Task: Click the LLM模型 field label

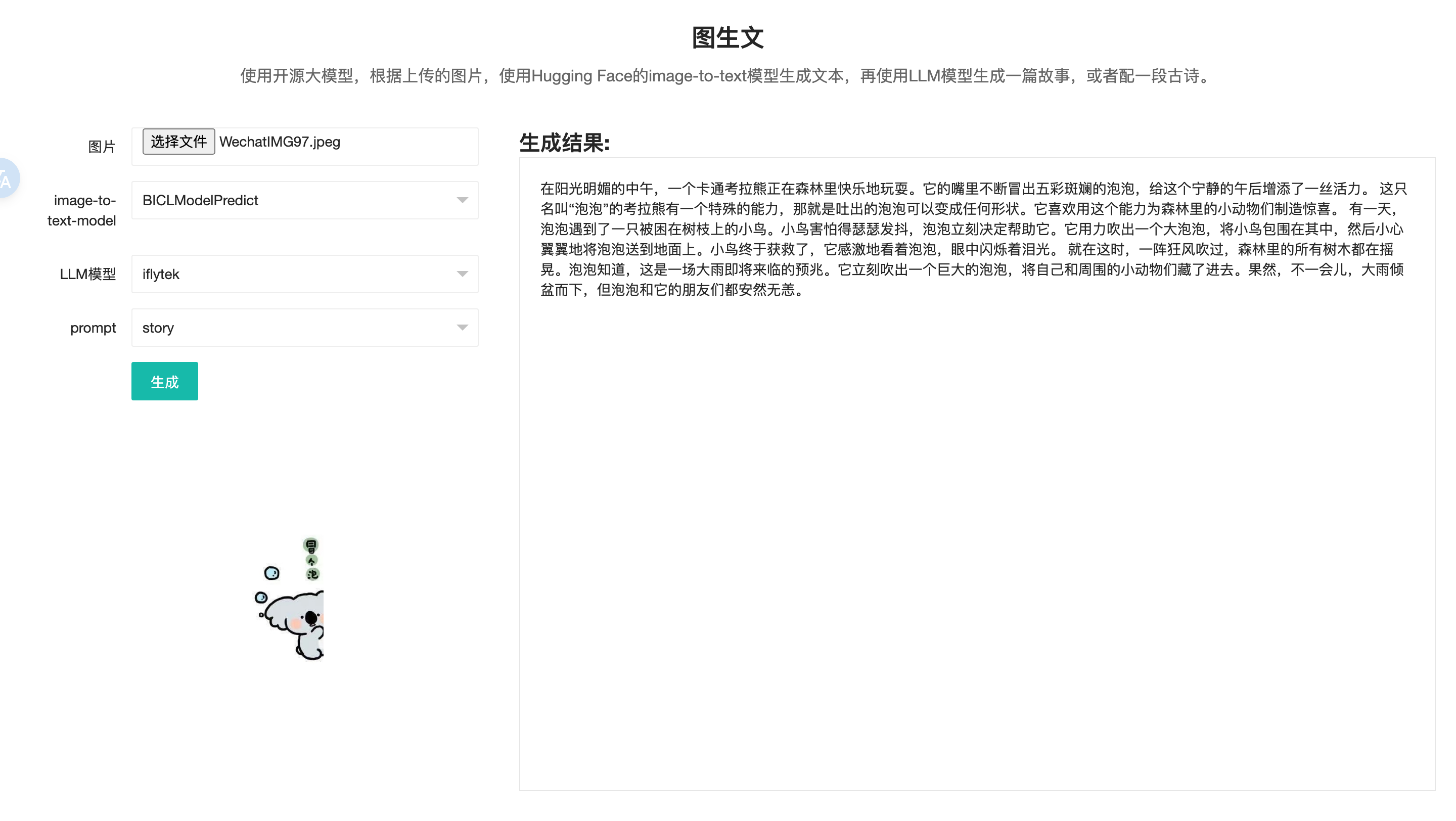Action: 87,274
